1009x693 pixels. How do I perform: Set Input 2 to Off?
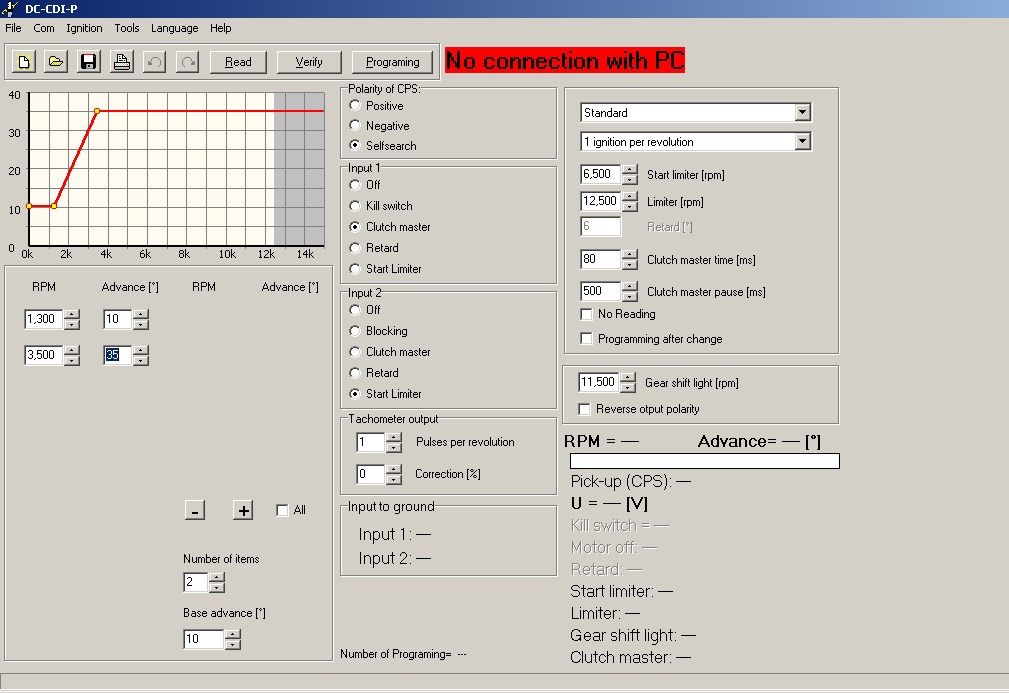[355, 310]
